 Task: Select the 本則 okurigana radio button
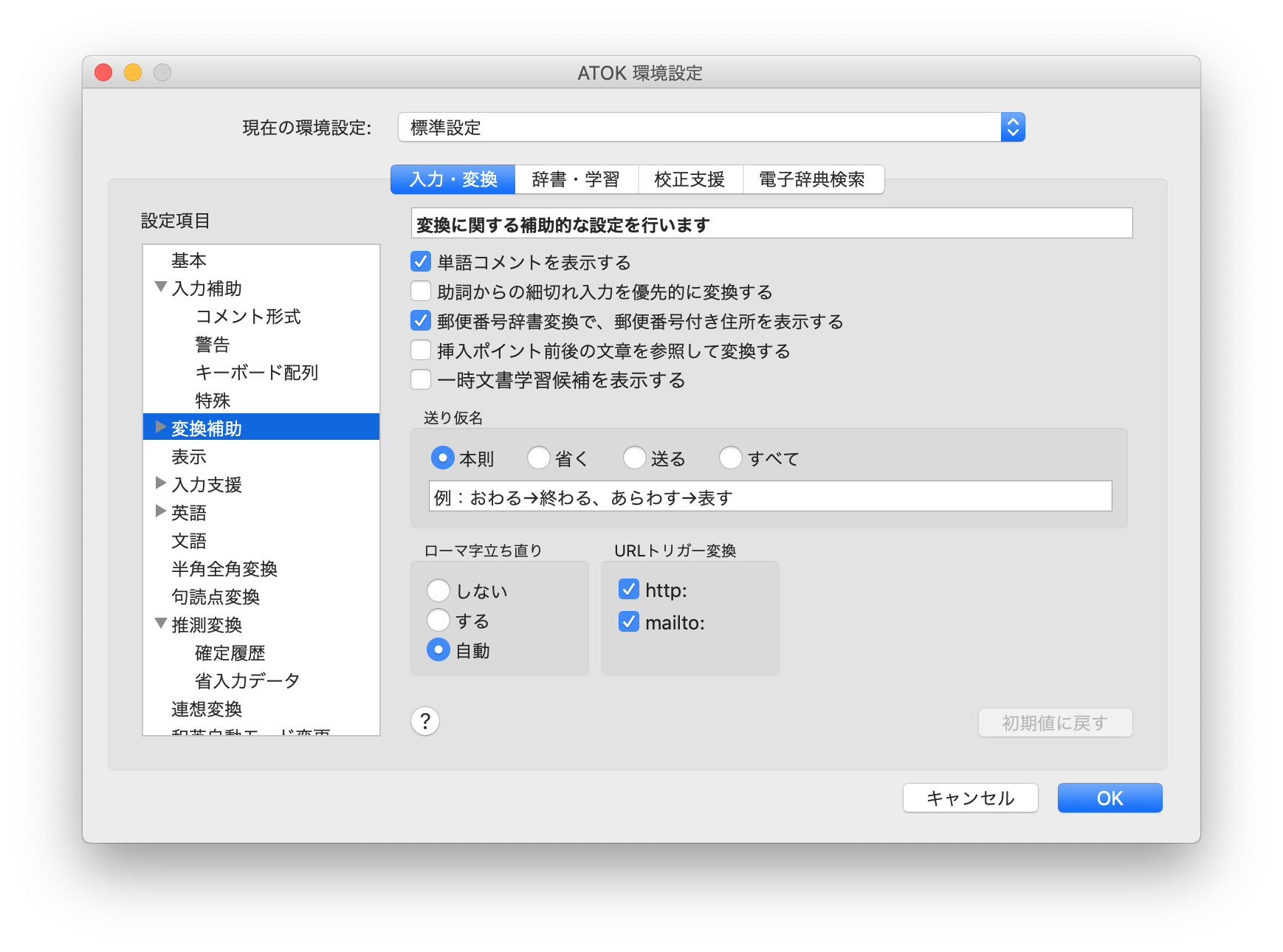pyautogui.click(x=442, y=458)
